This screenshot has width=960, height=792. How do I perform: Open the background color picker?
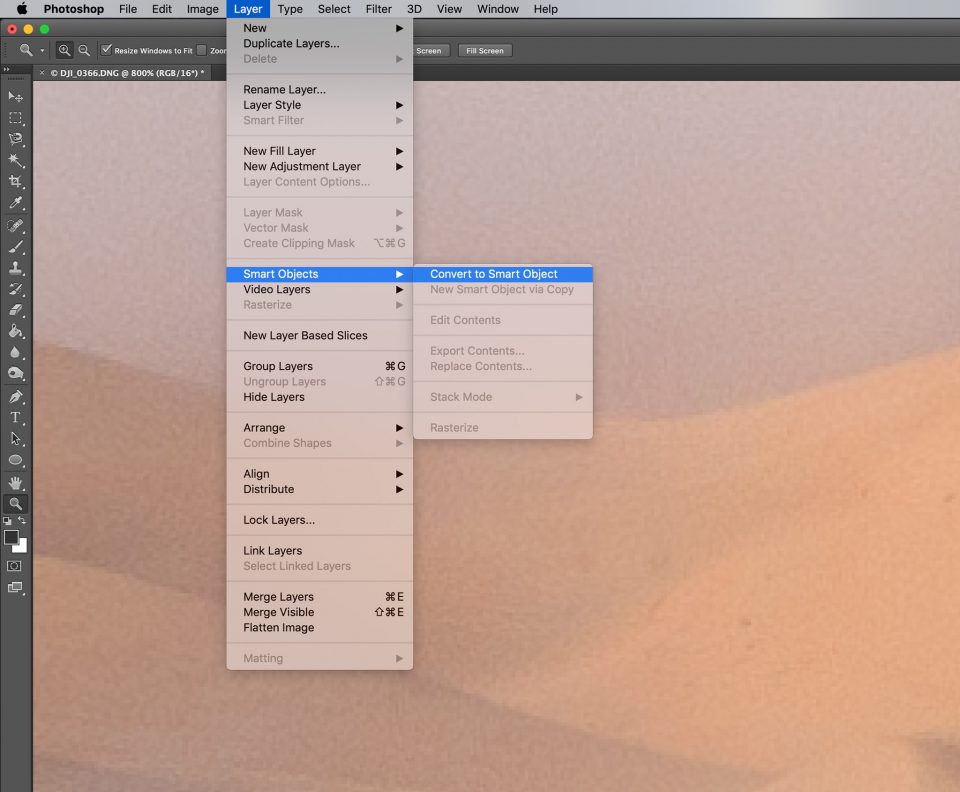tap(22, 547)
